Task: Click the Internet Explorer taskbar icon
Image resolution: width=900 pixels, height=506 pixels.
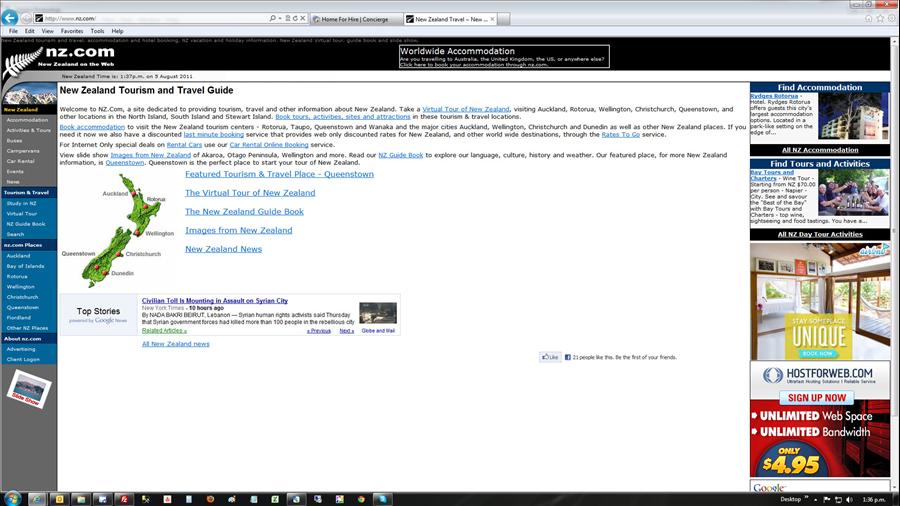Action: (x=37, y=499)
